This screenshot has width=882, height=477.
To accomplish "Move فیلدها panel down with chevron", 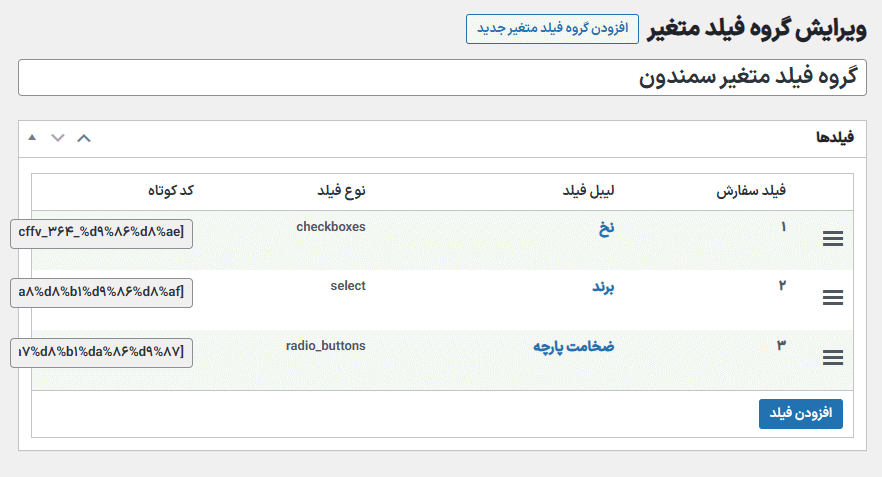I will (58, 138).
